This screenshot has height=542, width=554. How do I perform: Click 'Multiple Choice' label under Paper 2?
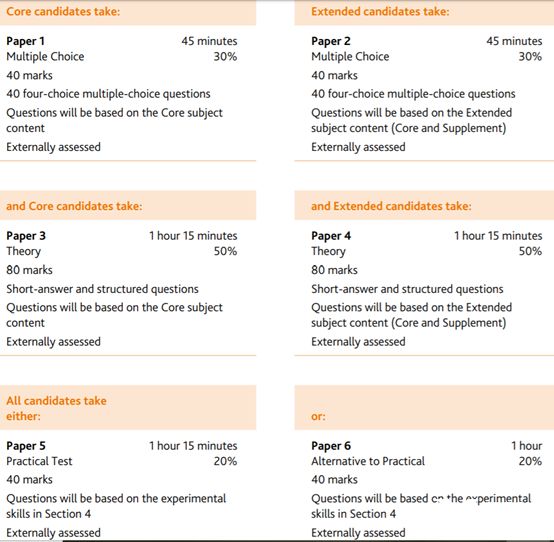350,57
